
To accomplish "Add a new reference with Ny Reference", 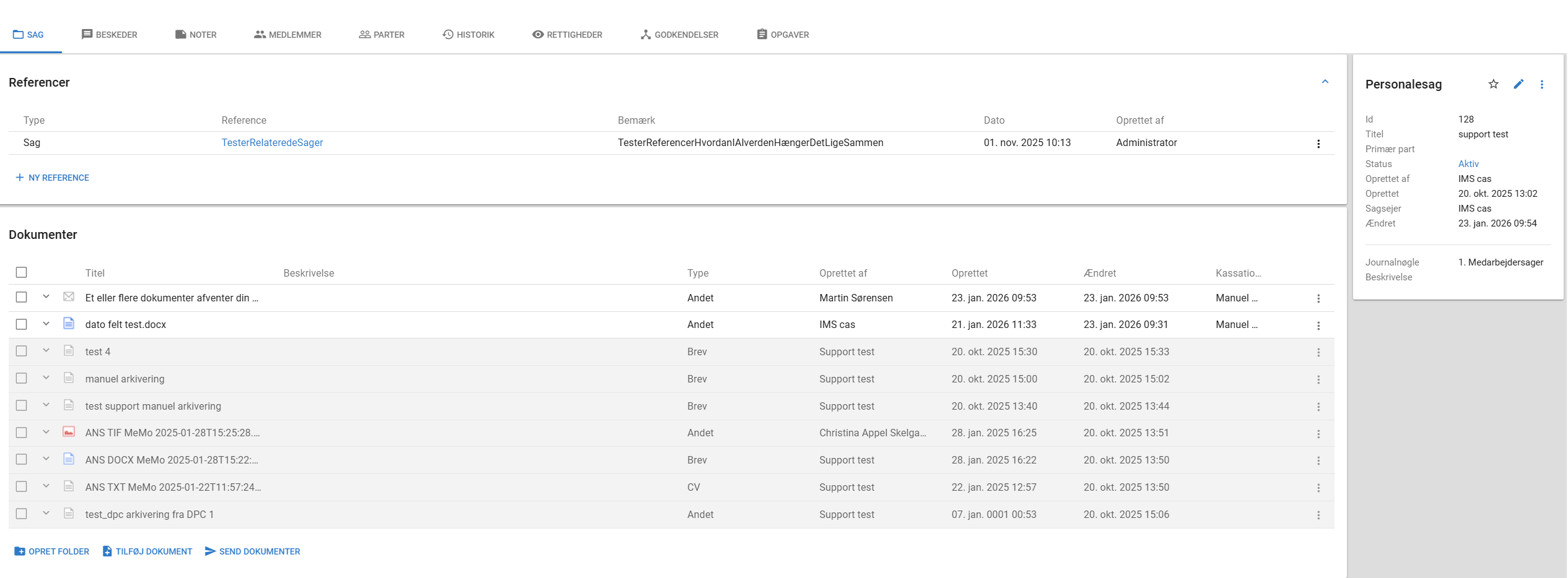I will 52,178.
